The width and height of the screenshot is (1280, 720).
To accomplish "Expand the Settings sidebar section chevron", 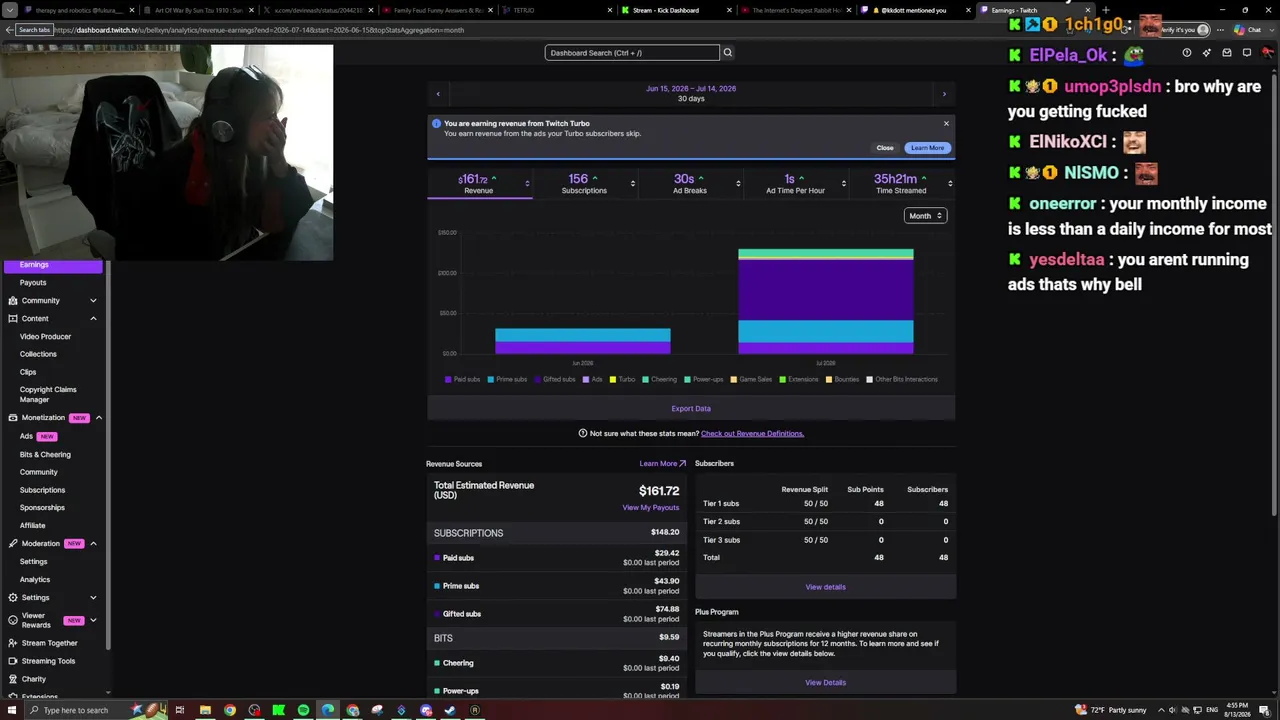I will pos(93,598).
